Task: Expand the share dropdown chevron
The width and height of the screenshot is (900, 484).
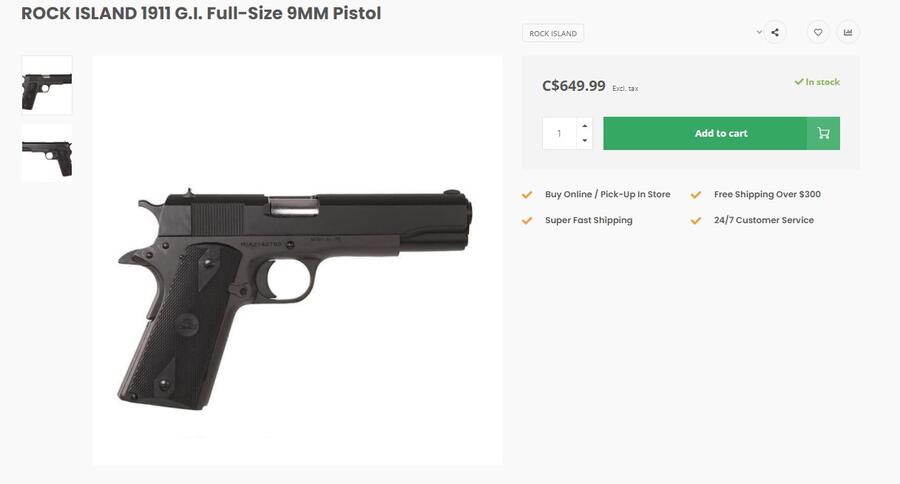Action: (x=759, y=32)
